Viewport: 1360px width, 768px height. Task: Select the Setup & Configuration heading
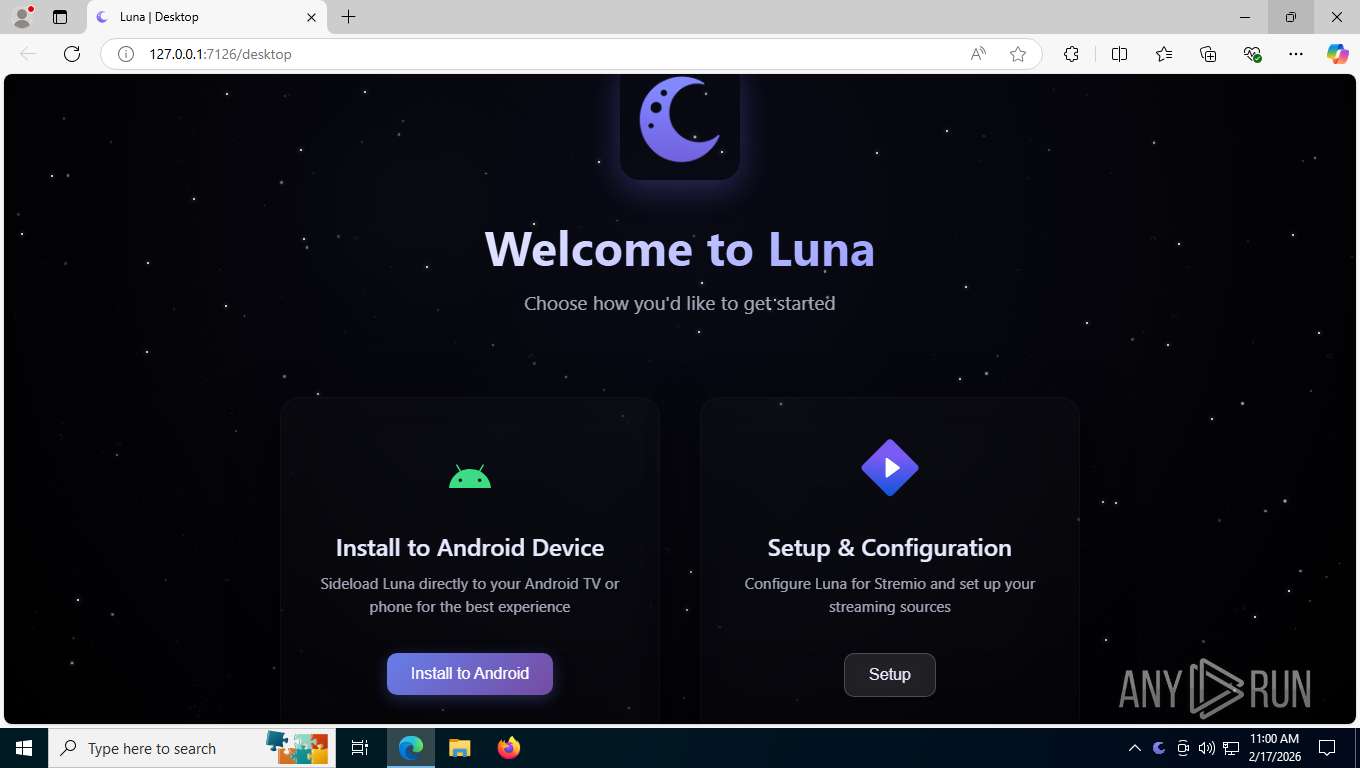pos(890,548)
